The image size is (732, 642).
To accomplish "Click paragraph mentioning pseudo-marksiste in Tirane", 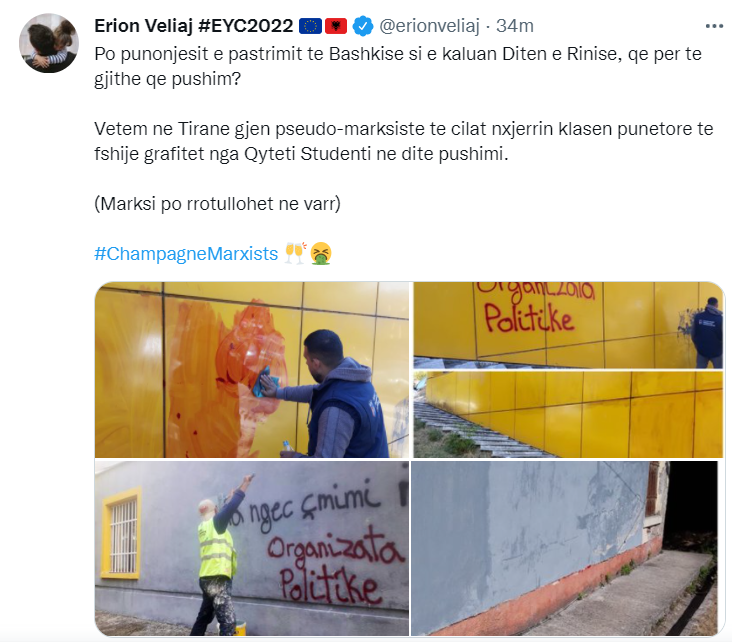I will point(404,141).
